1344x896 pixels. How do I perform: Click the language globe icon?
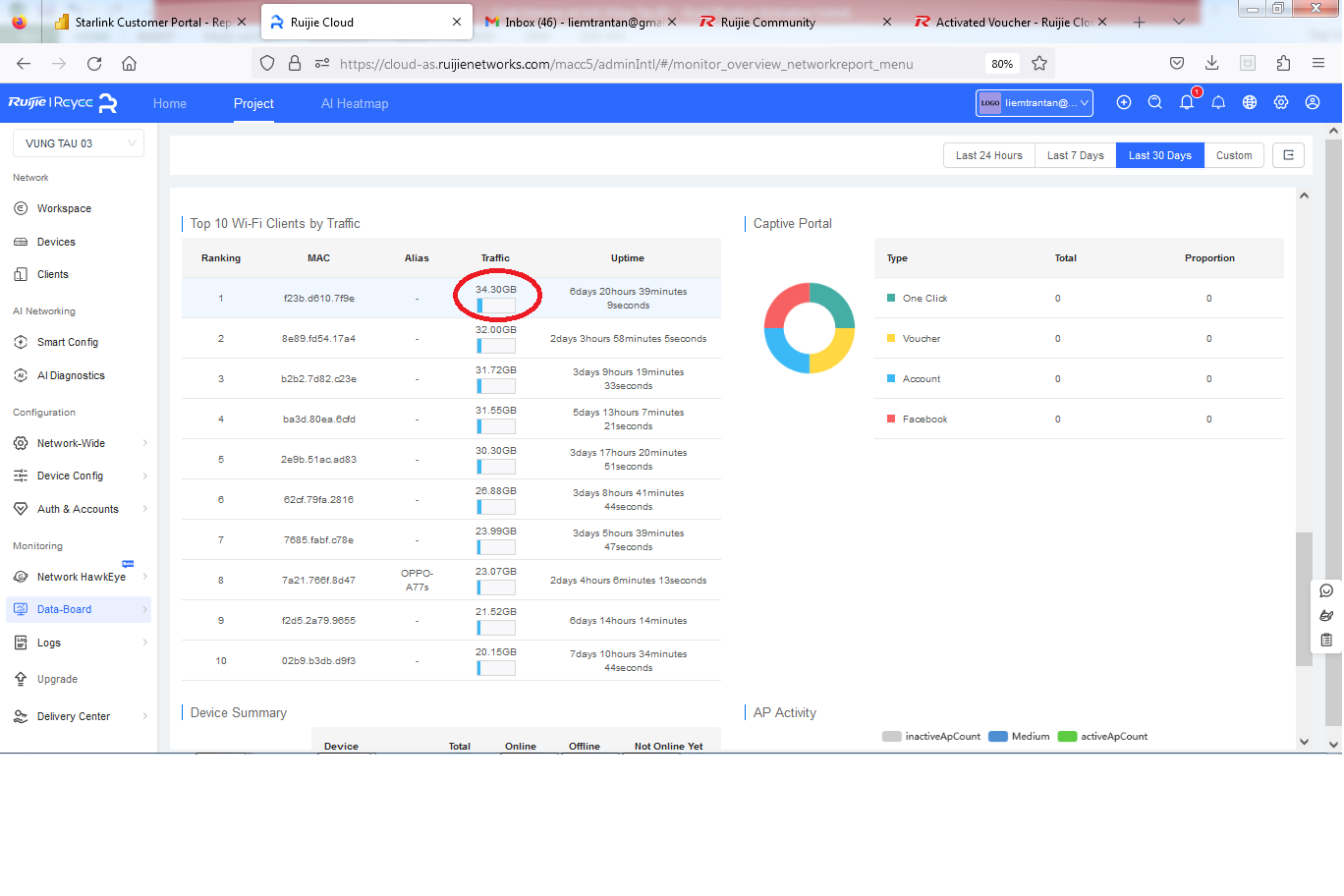pos(1250,103)
